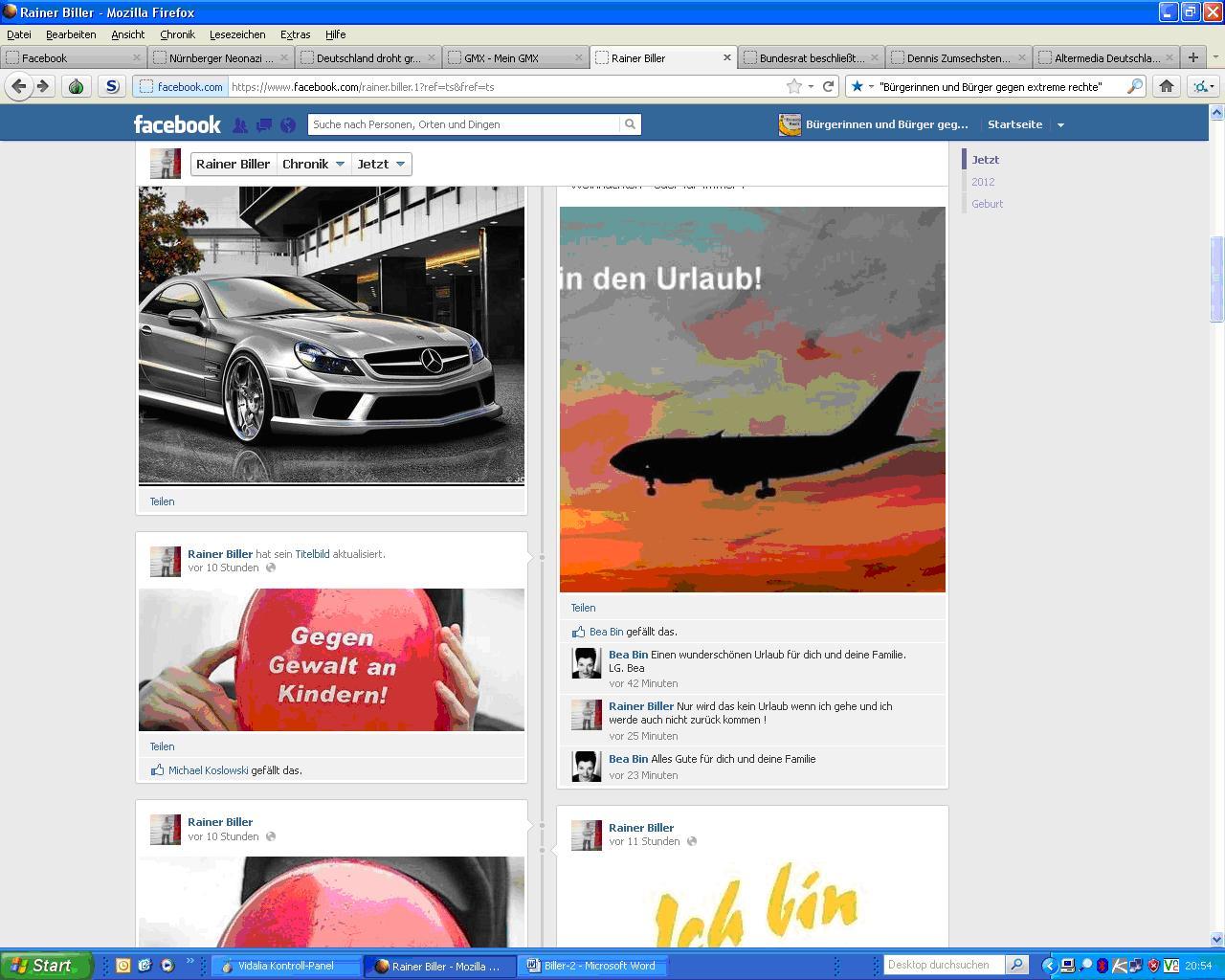Viewport: 1225px width, 980px height.
Task: Bookmark this page with the star icon
Action: [x=793, y=86]
